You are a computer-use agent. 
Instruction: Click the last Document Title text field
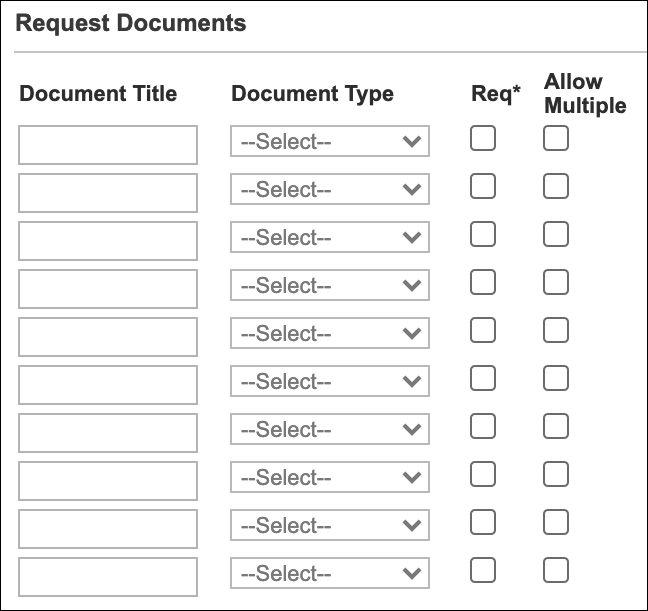[108, 577]
